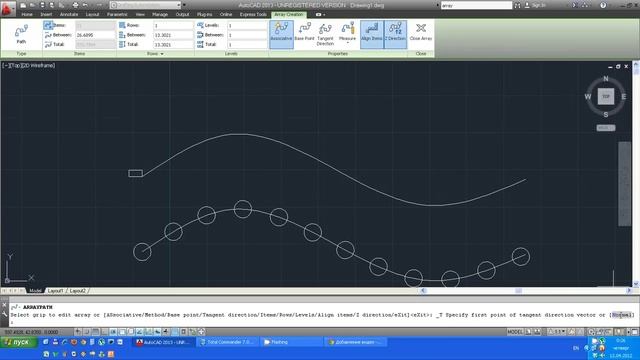Select the Tangent Direction tool
Screen dimensions: 640x360
pos(325,34)
